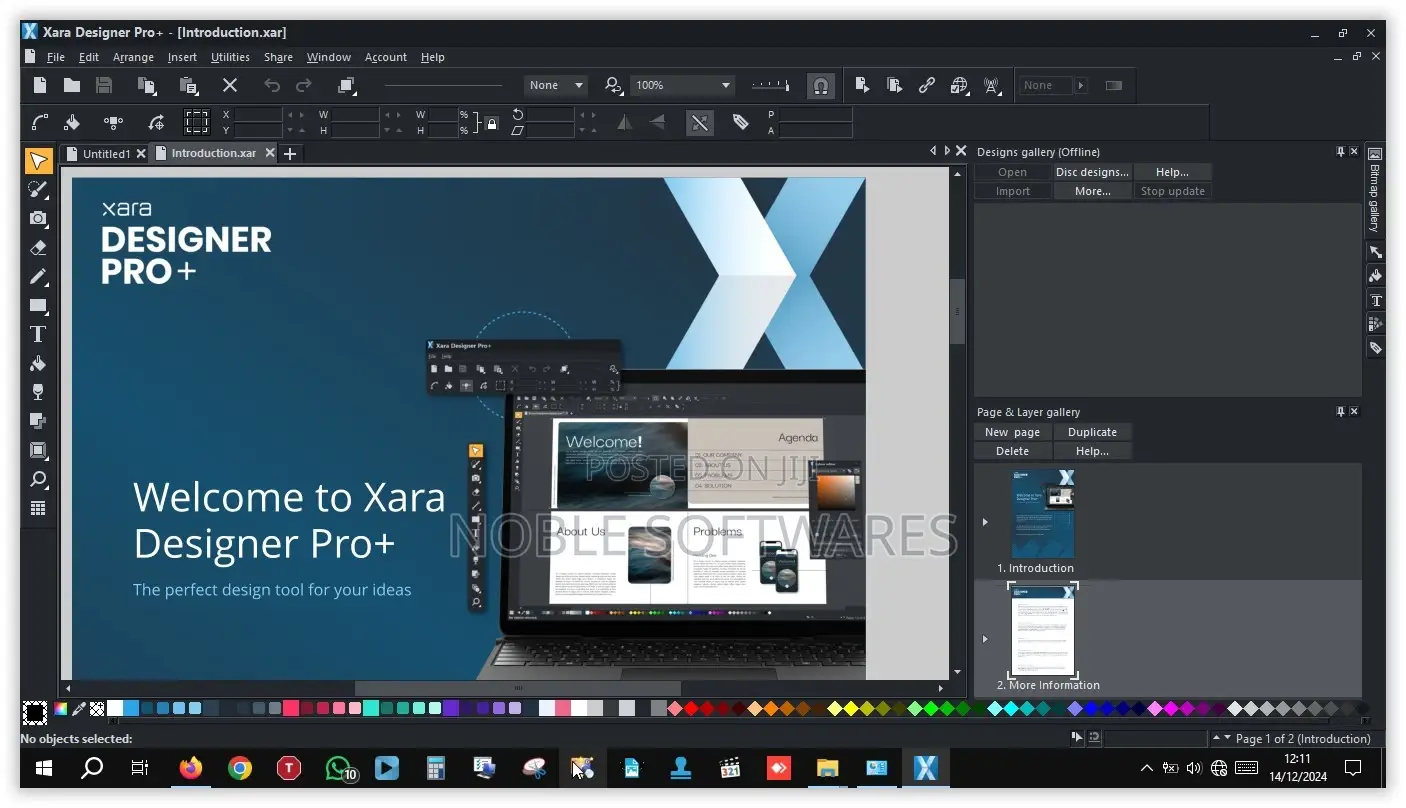Click the Copy icon in toolbar
The width and height of the screenshot is (1406, 808).
(x=147, y=86)
